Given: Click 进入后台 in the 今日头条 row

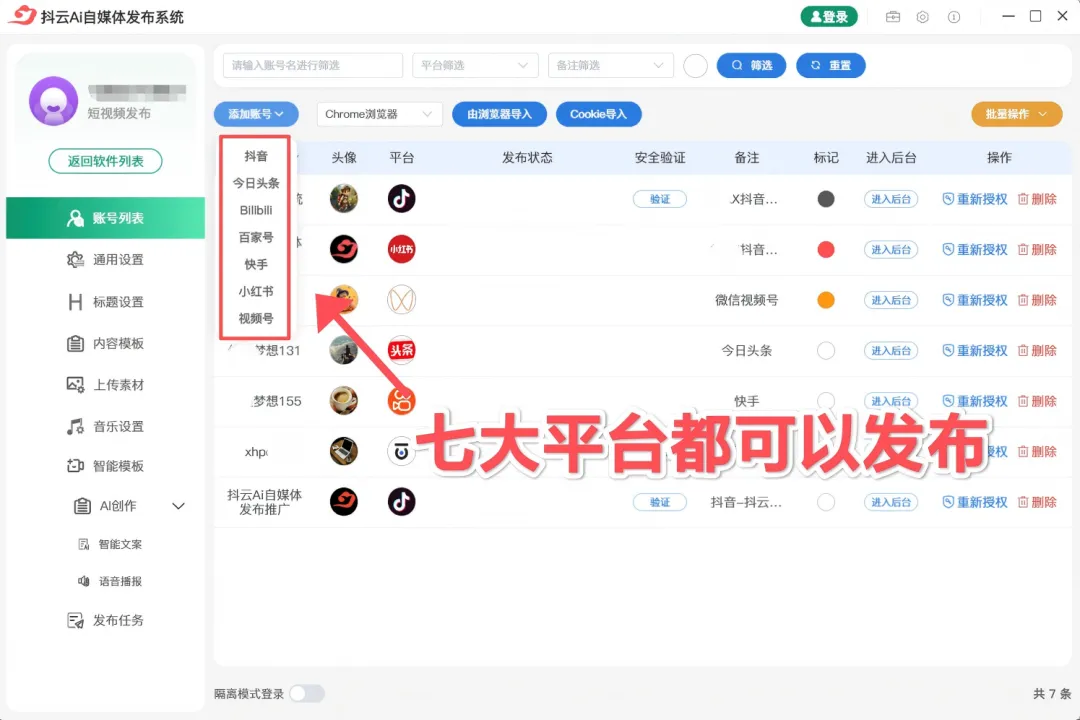Looking at the screenshot, I should click(x=891, y=351).
